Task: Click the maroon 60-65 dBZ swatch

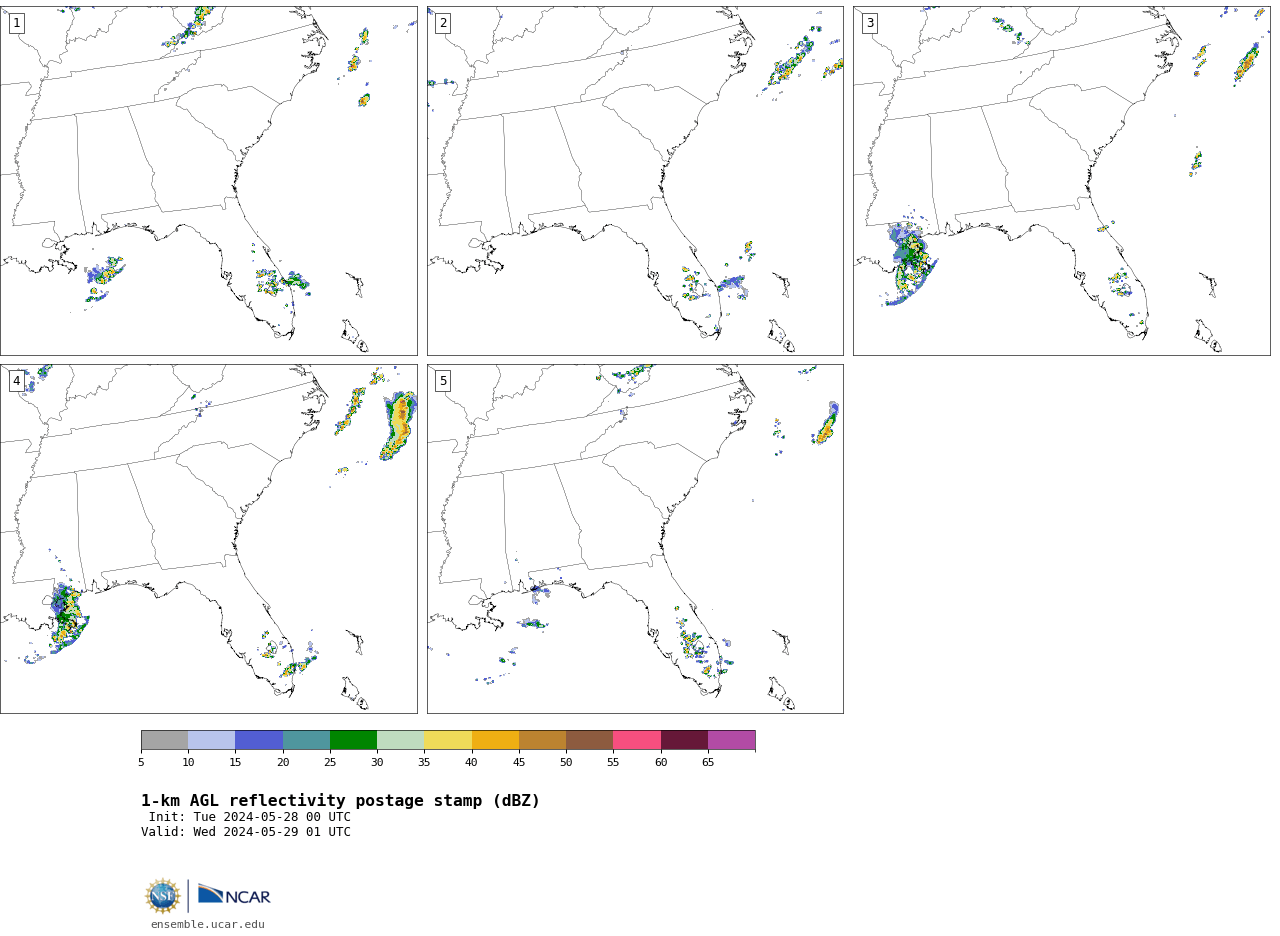Action: point(684,740)
